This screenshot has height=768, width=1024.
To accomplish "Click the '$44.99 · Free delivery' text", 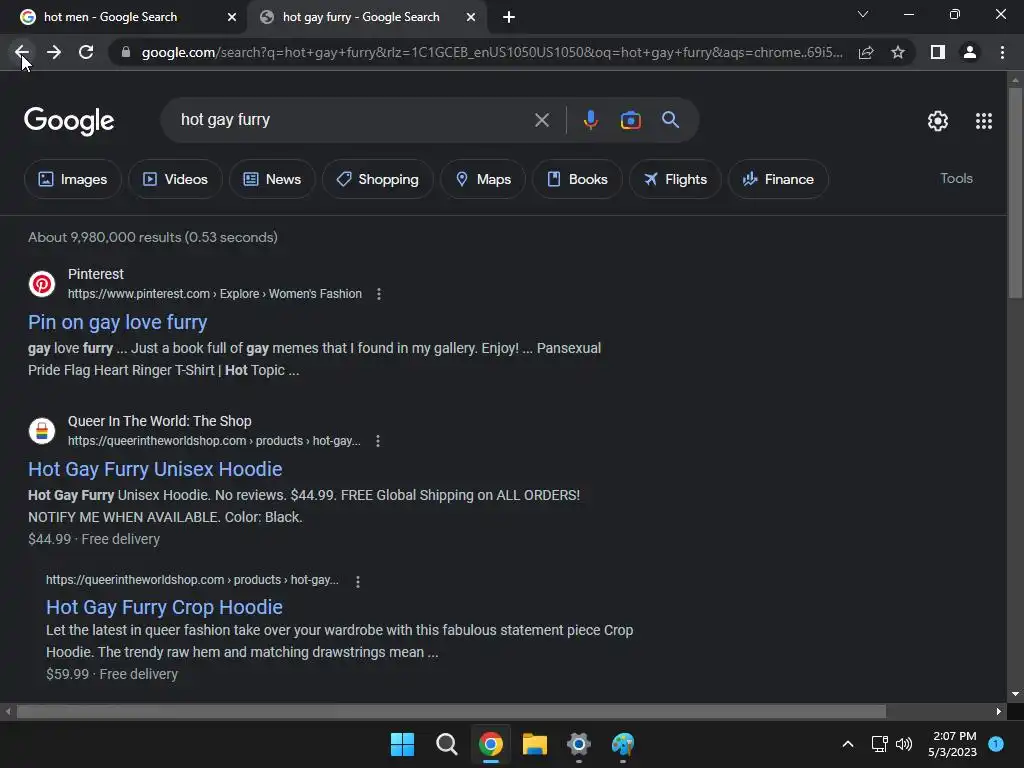I will coord(94,539).
